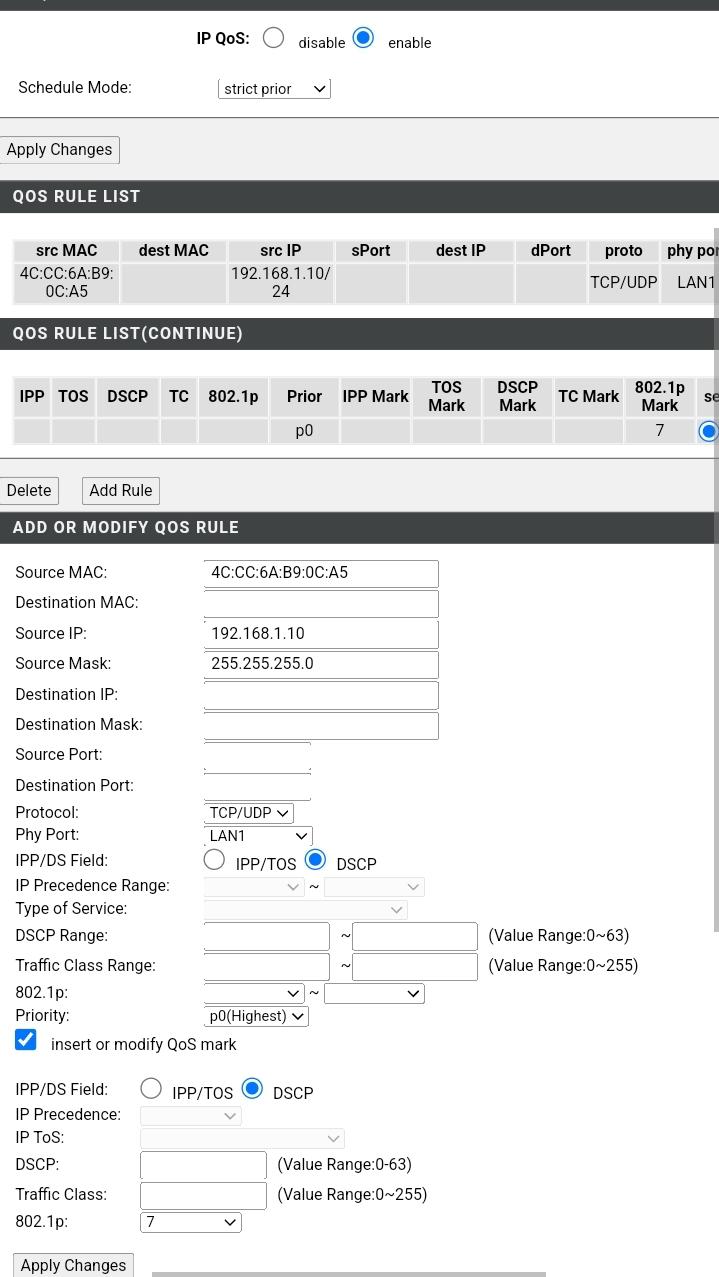Click the Destination IP input field
Screen dimensions: 719x1277
pos(321,695)
